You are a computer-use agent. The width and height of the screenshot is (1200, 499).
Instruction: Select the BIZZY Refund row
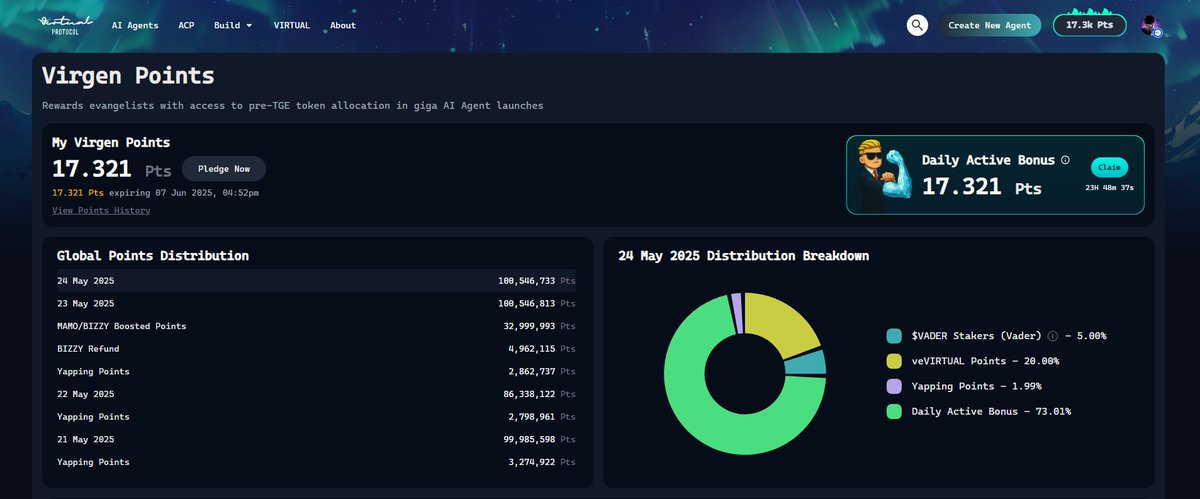(x=316, y=349)
